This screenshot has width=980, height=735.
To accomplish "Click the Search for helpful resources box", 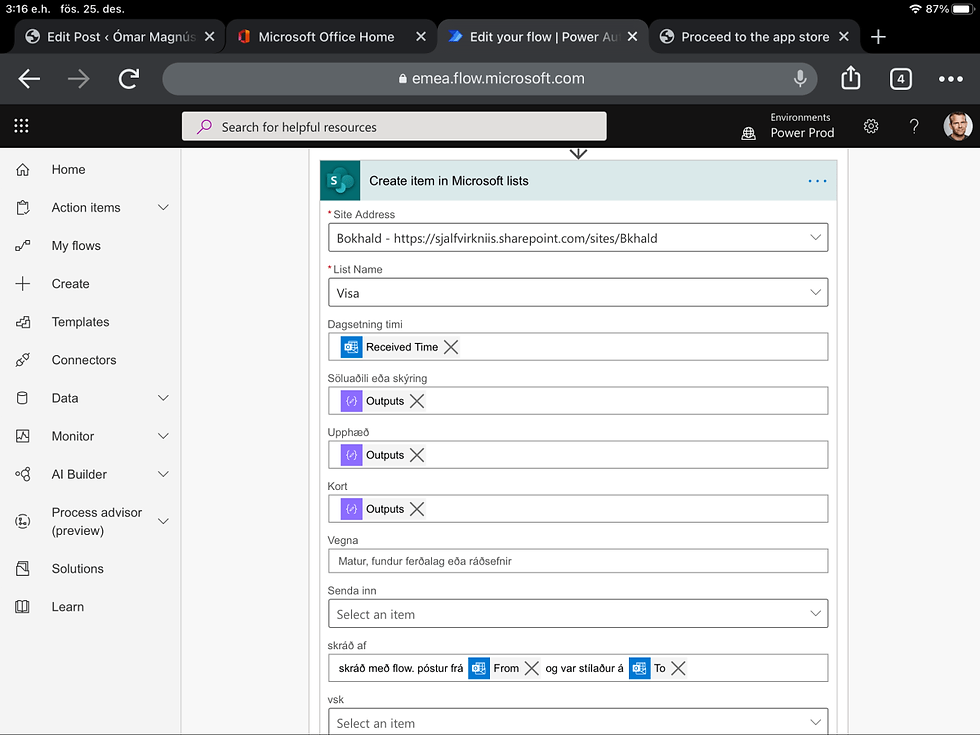I will click(x=394, y=127).
